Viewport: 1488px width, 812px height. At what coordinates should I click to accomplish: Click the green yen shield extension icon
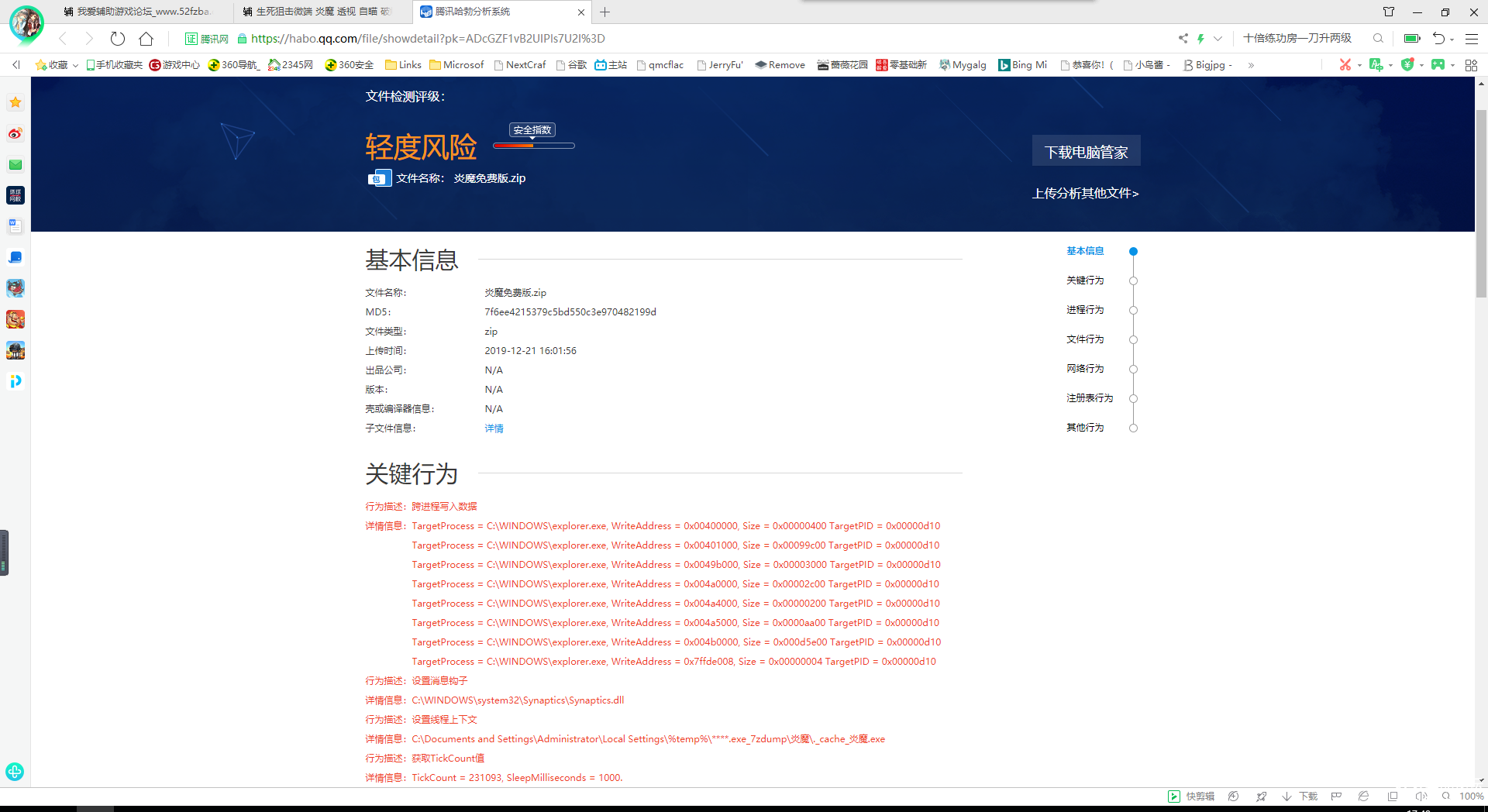1407,65
